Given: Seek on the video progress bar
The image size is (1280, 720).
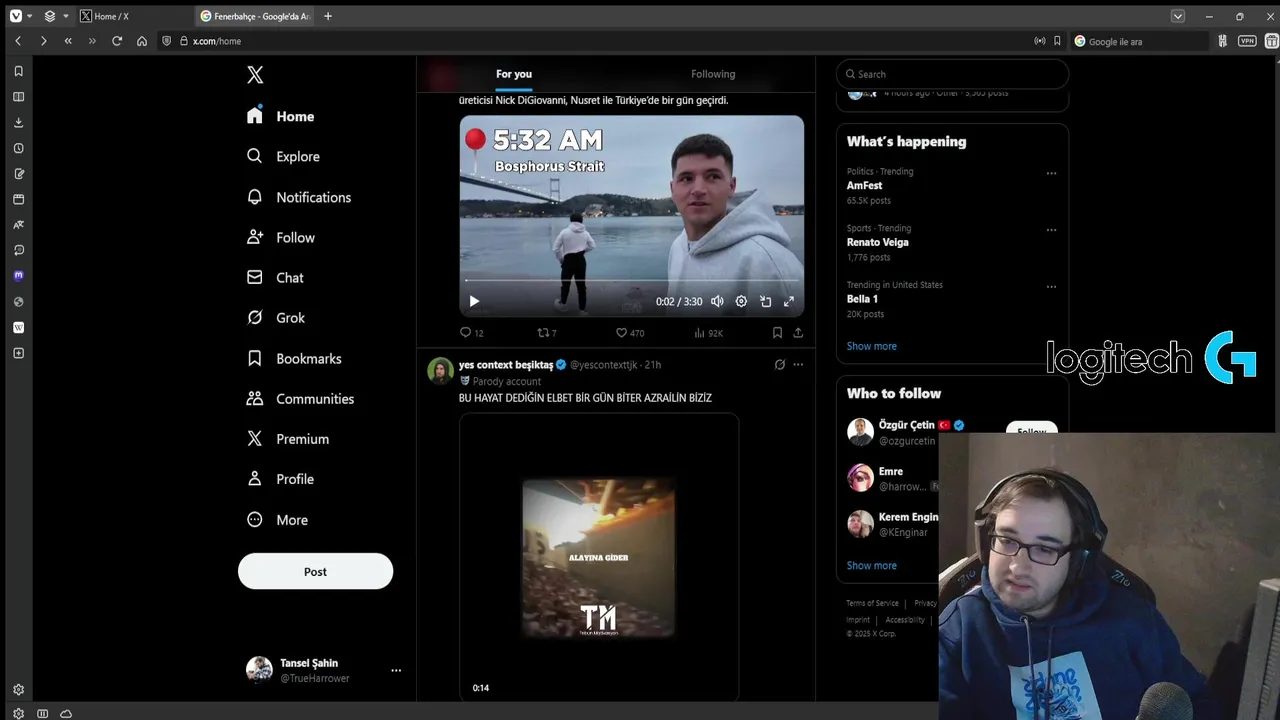Looking at the screenshot, I should pyautogui.click(x=632, y=281).
